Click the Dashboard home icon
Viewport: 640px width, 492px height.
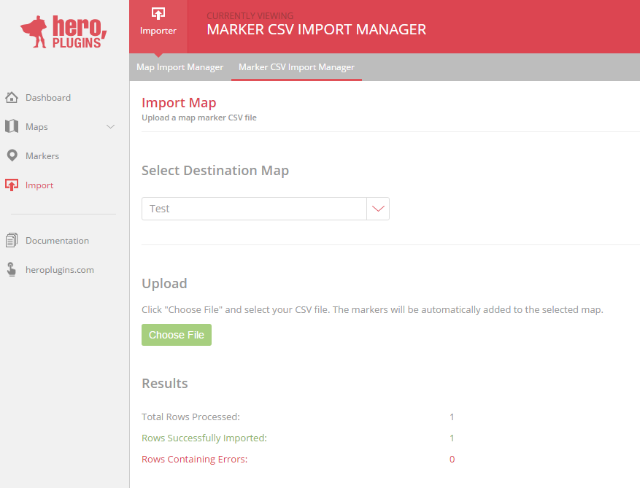pos(12,97)
